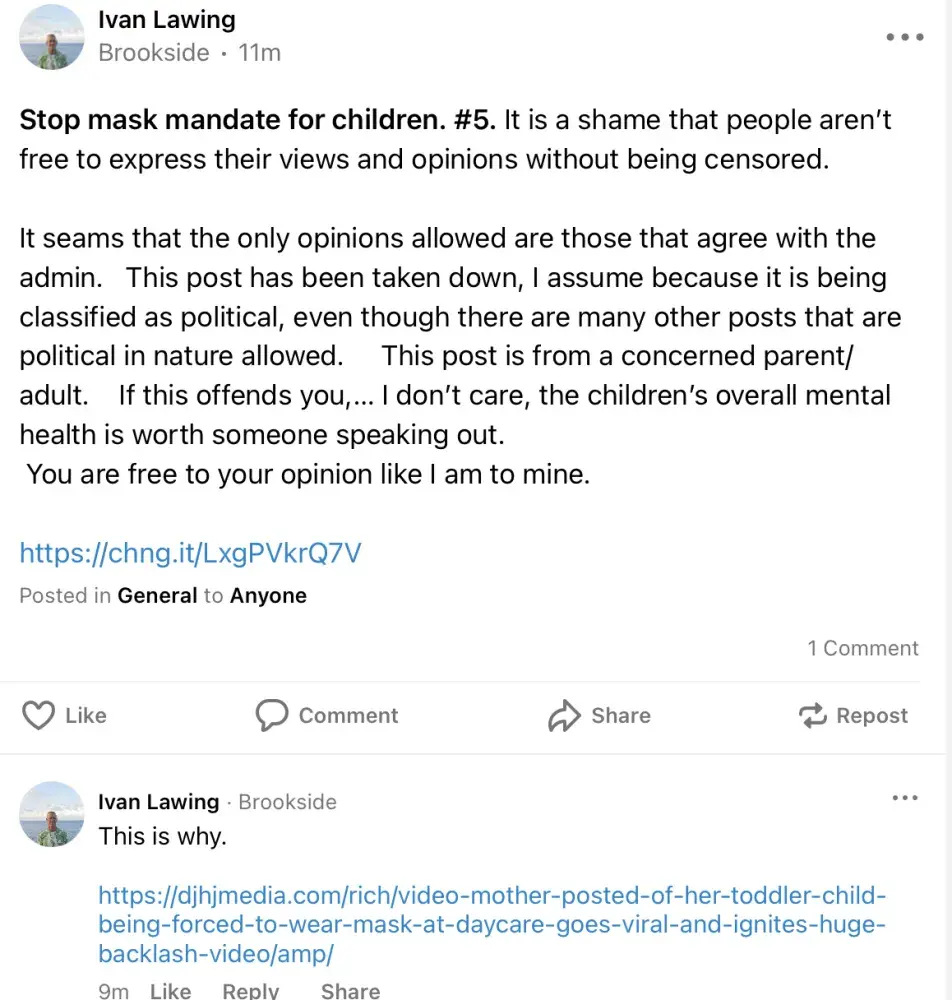Tap Ivan Lawing's name on the comment
This screenshot has height=1000, width=952.
158,802
